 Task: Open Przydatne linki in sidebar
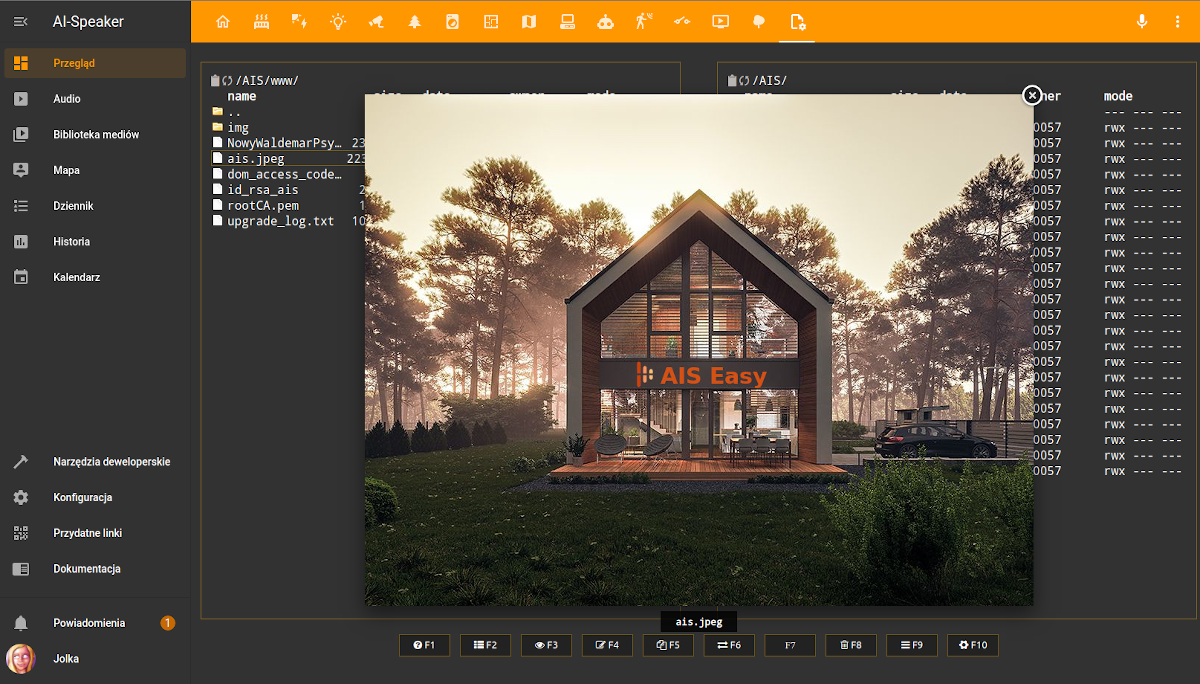(x=95, y=533)
